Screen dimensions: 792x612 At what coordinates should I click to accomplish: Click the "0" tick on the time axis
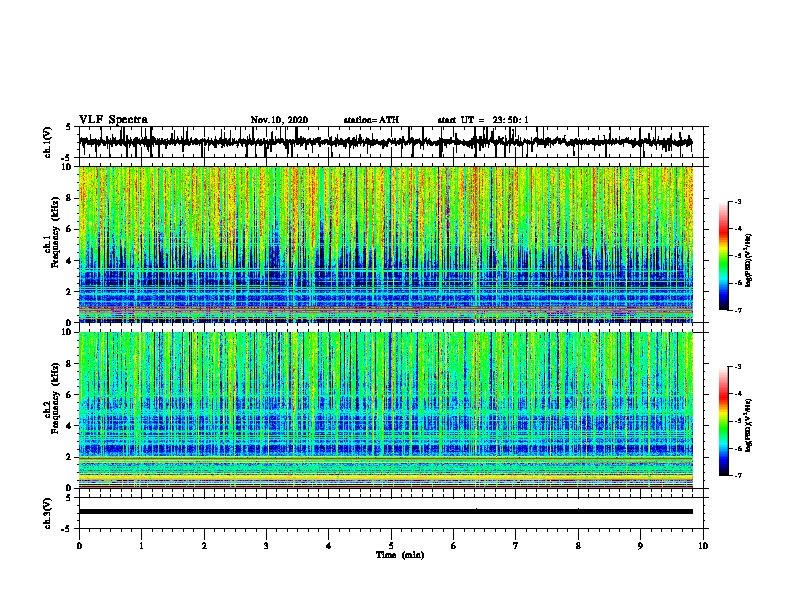click(79, 546)
